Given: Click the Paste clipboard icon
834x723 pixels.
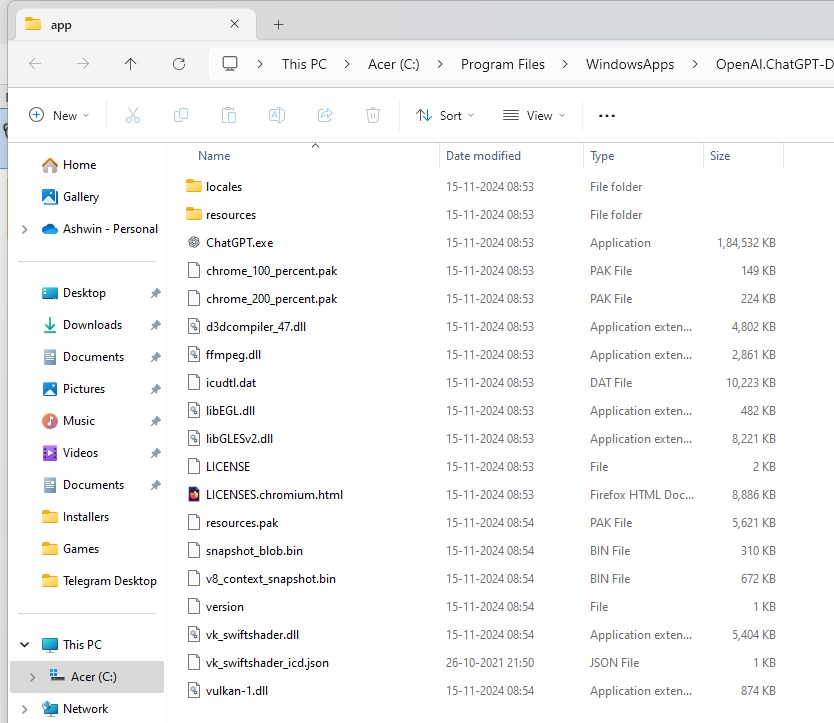Looking at the screenshot, I should tap(229, 115).
